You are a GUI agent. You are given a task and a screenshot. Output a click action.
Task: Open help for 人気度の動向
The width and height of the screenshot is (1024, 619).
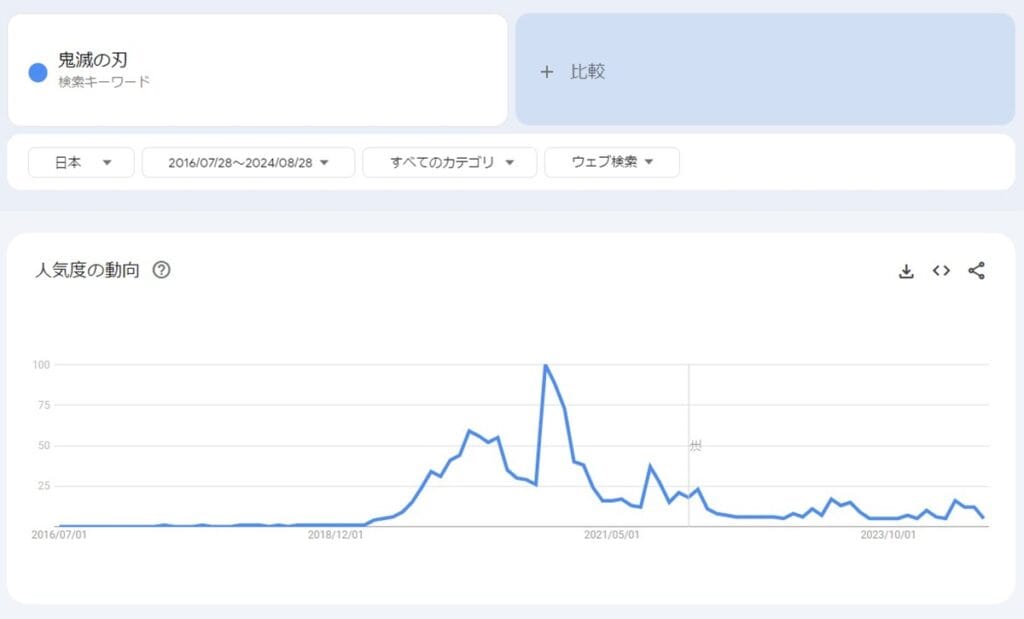161,270
